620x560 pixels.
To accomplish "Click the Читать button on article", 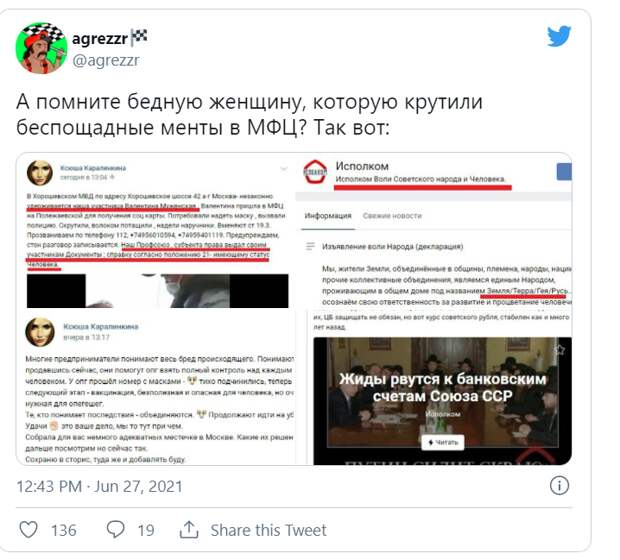I will [x=443, y=442].
